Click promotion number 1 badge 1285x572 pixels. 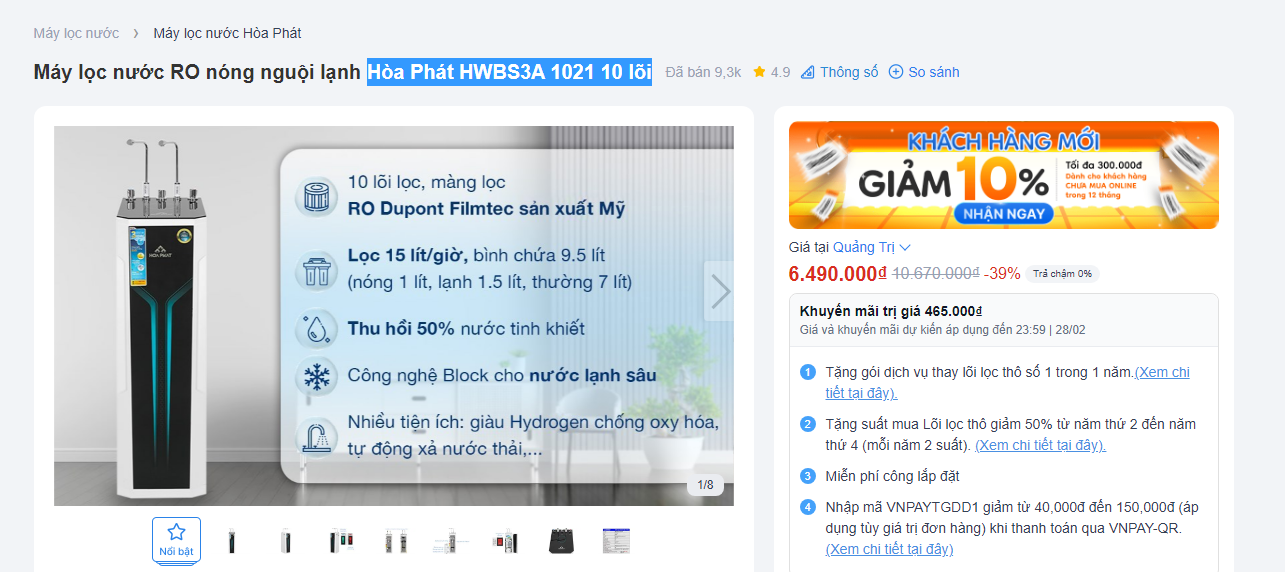808,373
